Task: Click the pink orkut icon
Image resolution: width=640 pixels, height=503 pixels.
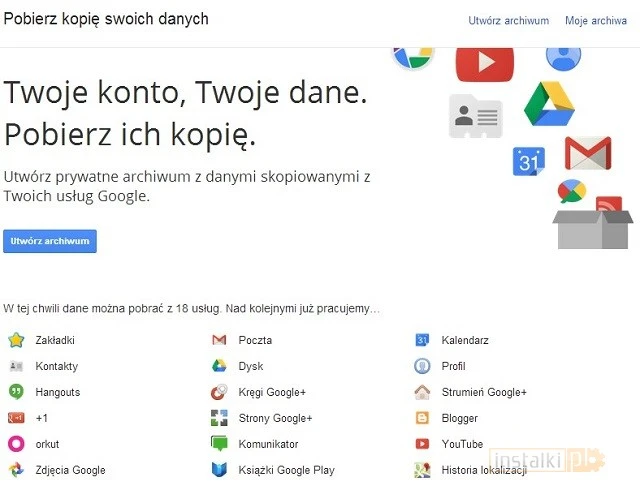Action: (x=16, y=444)
